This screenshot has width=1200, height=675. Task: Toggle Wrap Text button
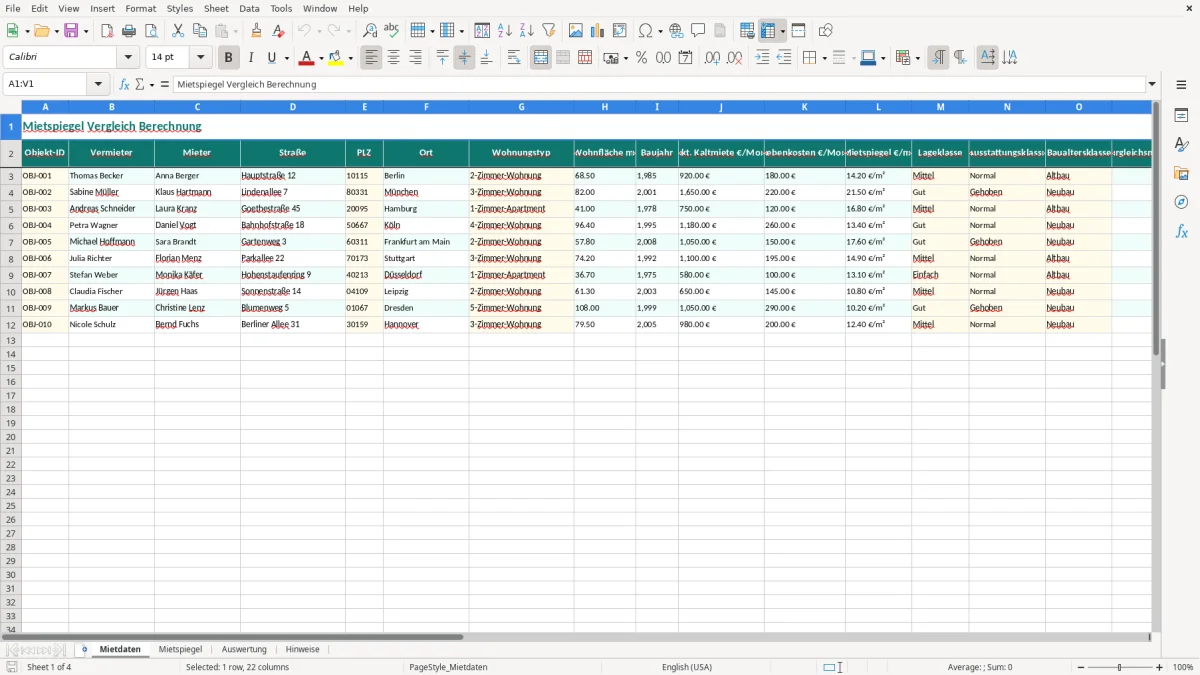coord(514,58)
